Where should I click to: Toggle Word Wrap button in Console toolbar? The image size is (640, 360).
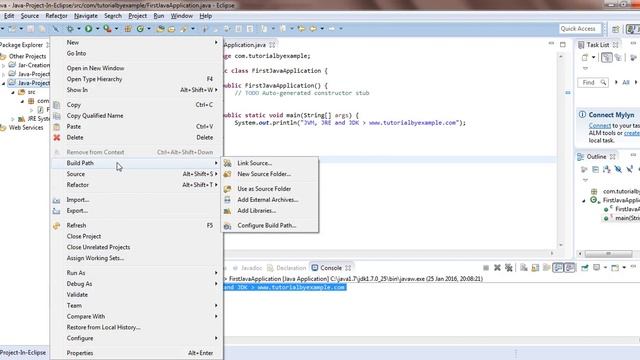[x=547, y=268]
